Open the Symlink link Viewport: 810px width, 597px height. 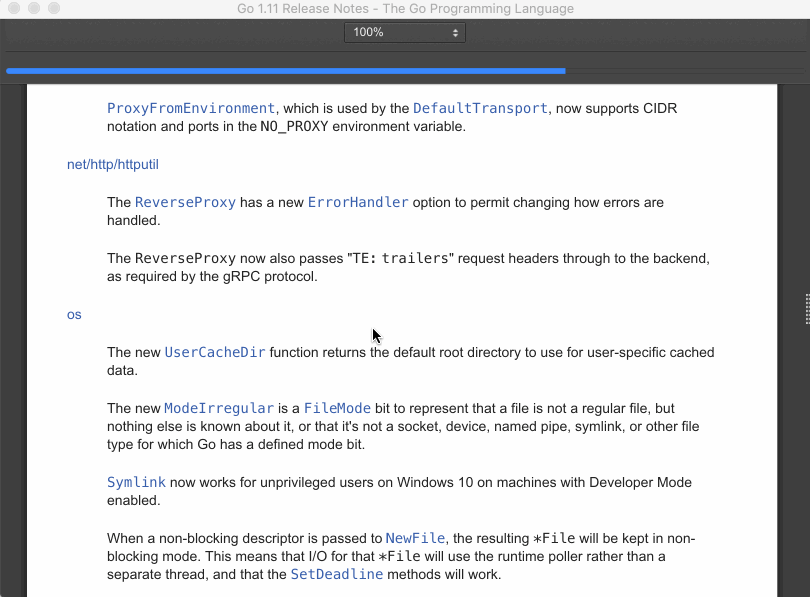pos(136,482)
